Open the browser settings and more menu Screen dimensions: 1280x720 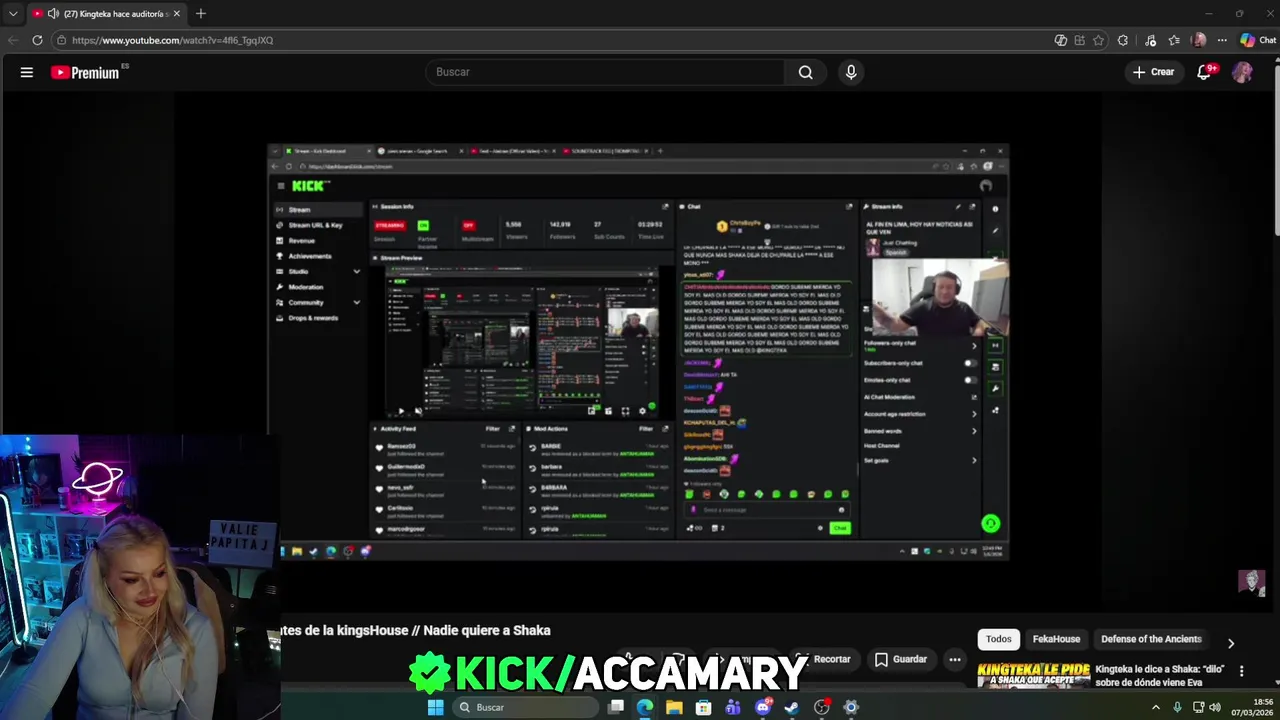pyautogui.click(x=1222, y=40)
